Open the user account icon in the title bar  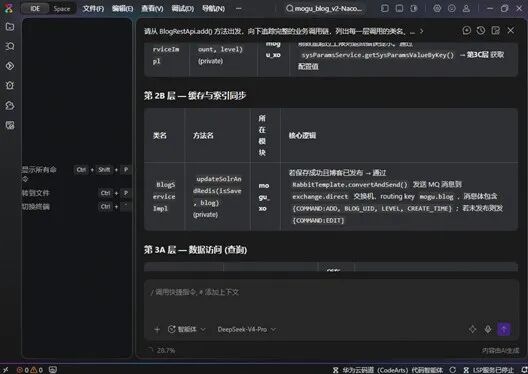click(x=466, y=8)
